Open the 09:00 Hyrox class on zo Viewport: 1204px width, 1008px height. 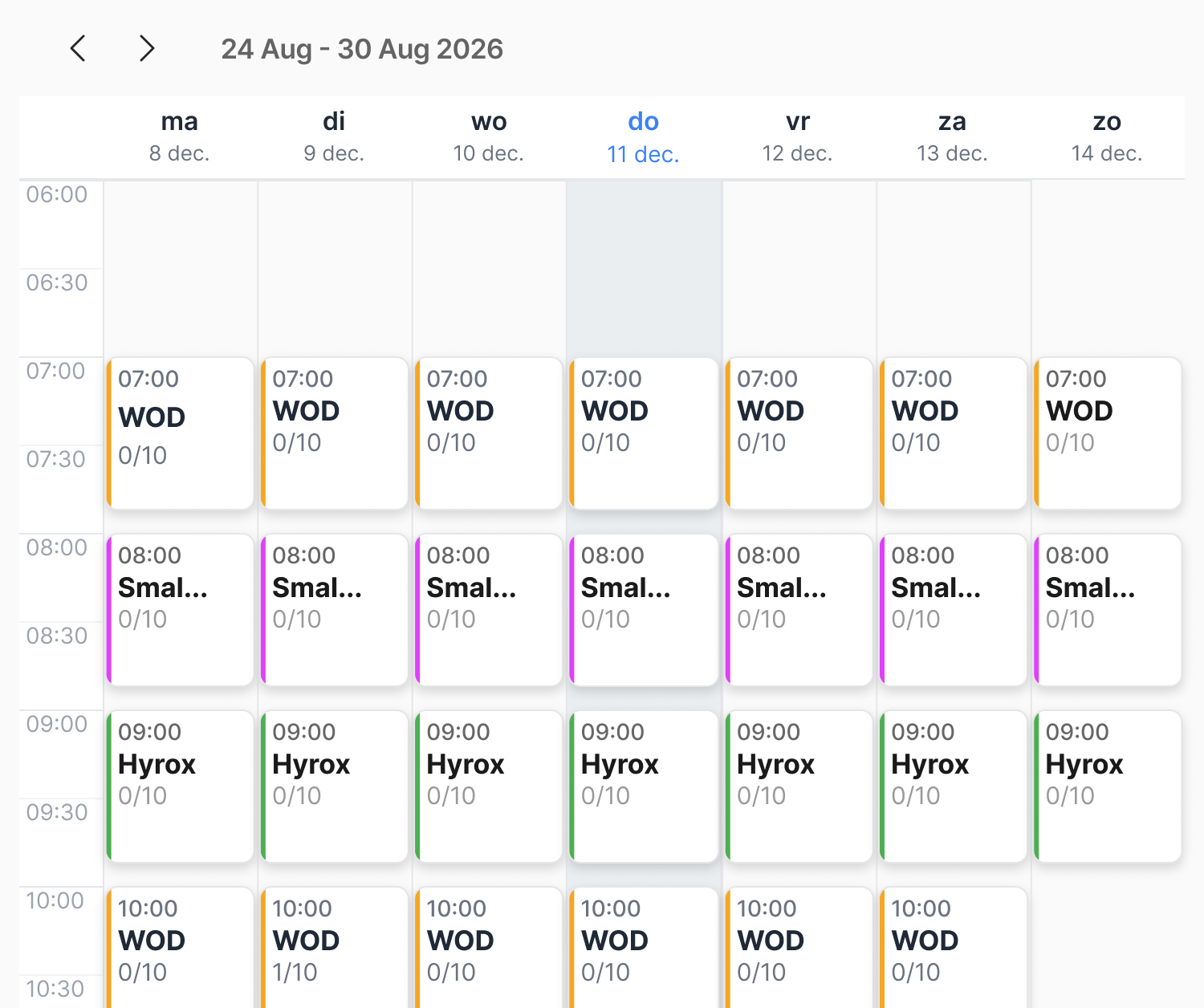click(x=1107, y=786)
